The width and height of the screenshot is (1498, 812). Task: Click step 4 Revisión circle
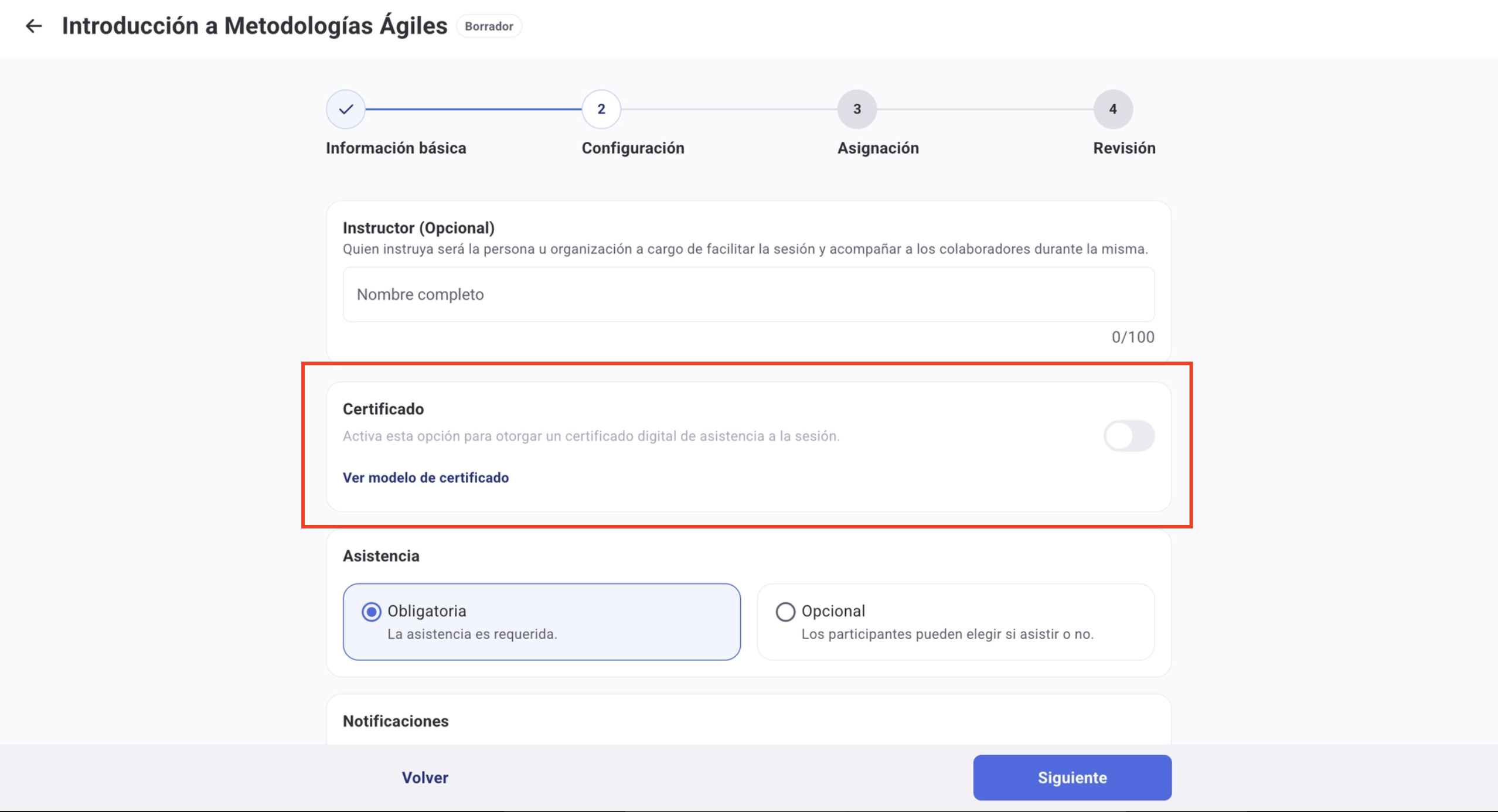1112,109
